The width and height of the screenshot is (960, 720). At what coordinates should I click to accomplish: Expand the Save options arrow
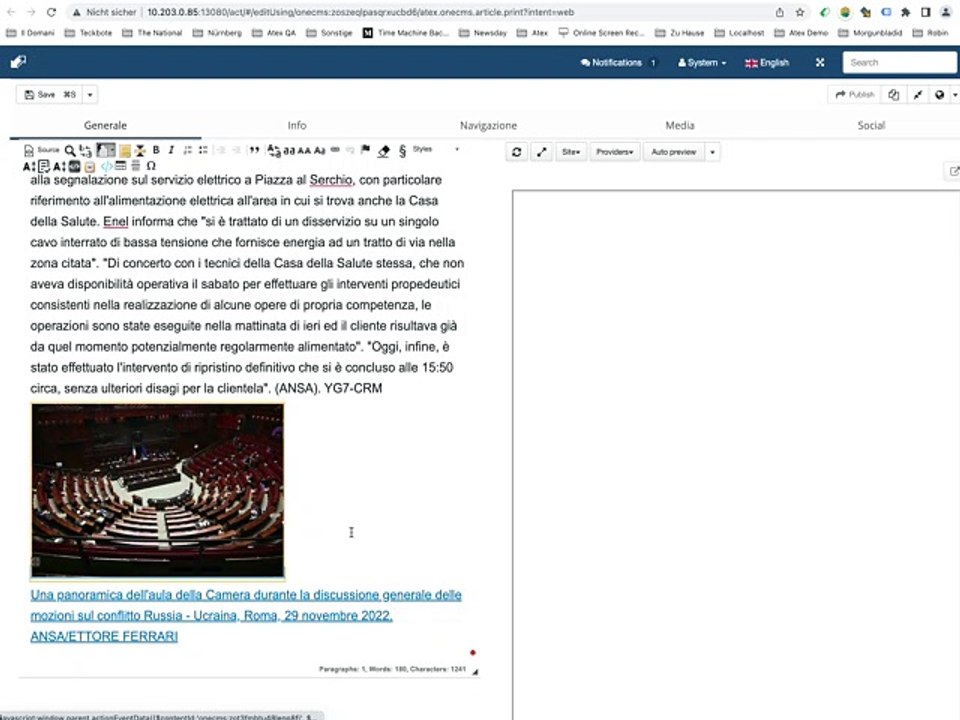click(x=90, y=95)
